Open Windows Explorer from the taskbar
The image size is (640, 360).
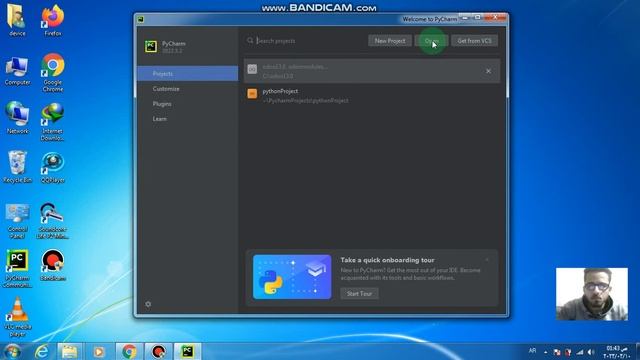click(69, 351)
